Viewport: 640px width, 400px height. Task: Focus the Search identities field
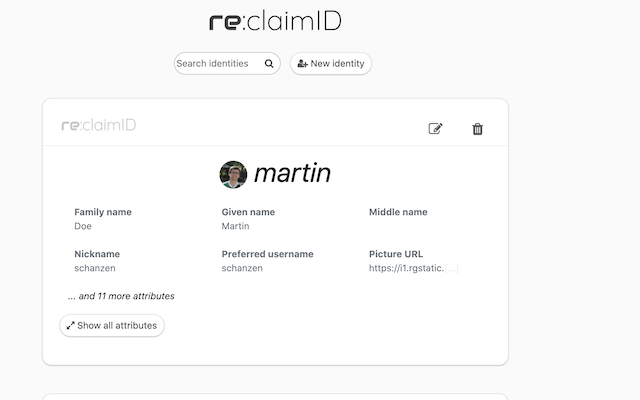(218, 64)
